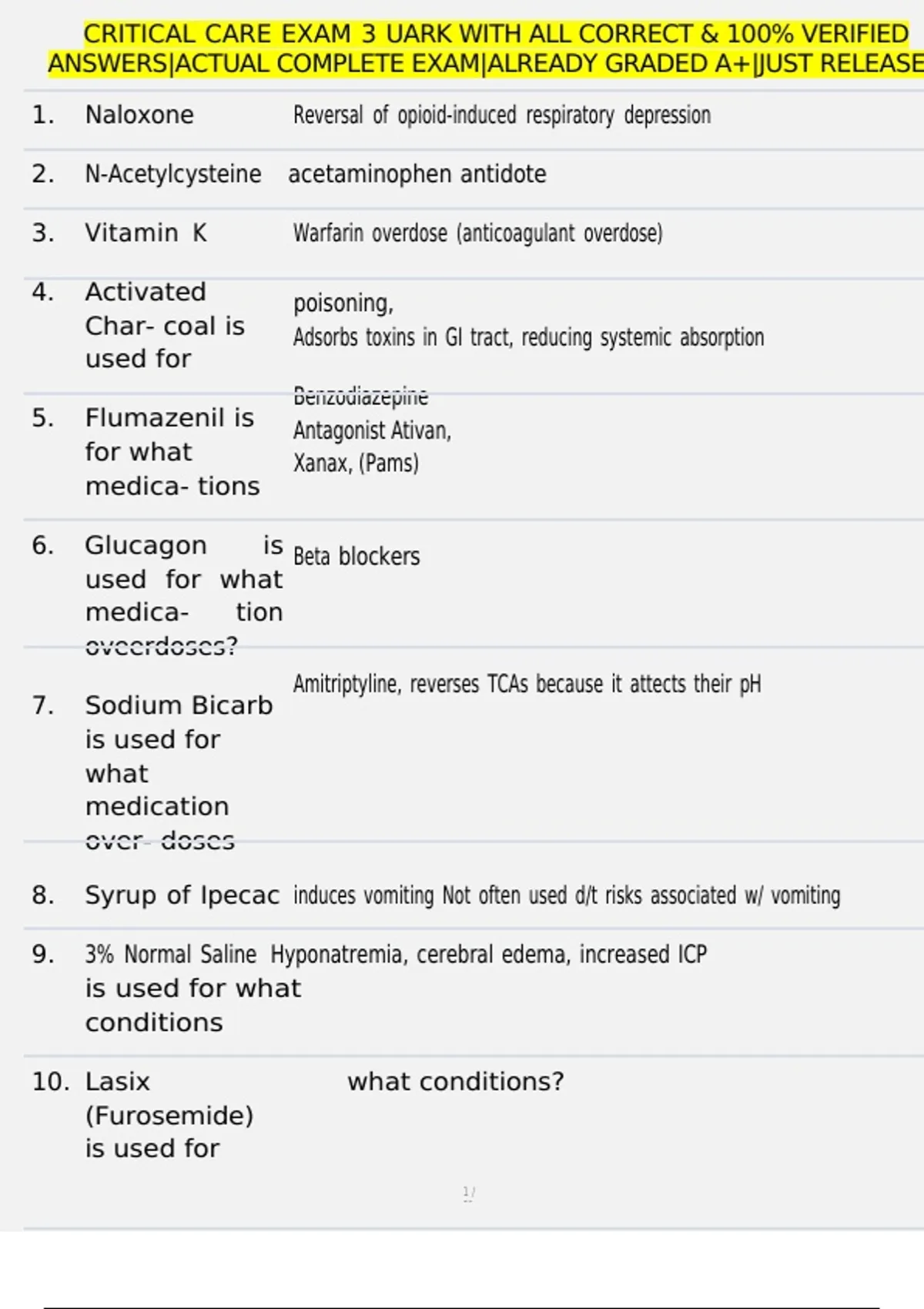Viewport: 924px width, 1309px height.
Task: Click the induces vomiting answer text
Action: coord(567,896)
